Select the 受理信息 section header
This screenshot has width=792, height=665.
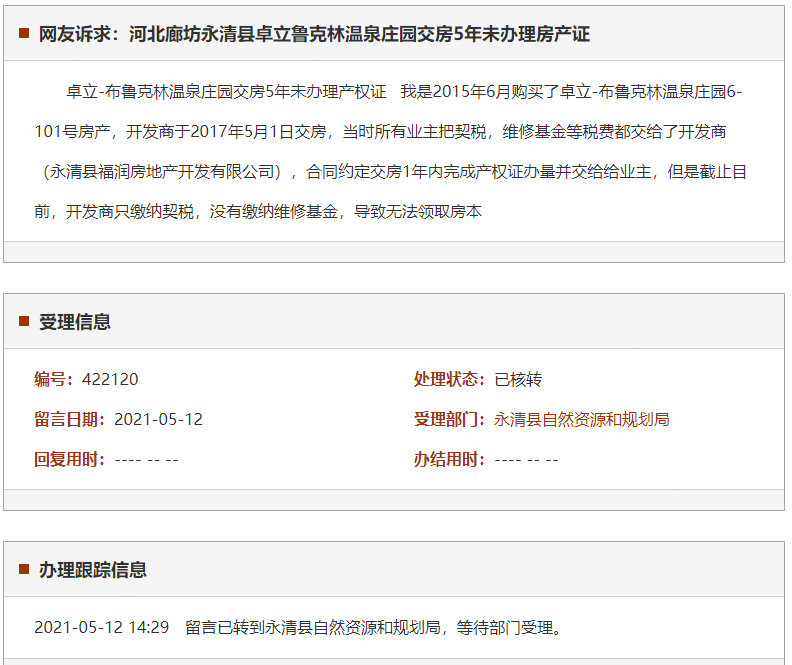tap(75, 322)
